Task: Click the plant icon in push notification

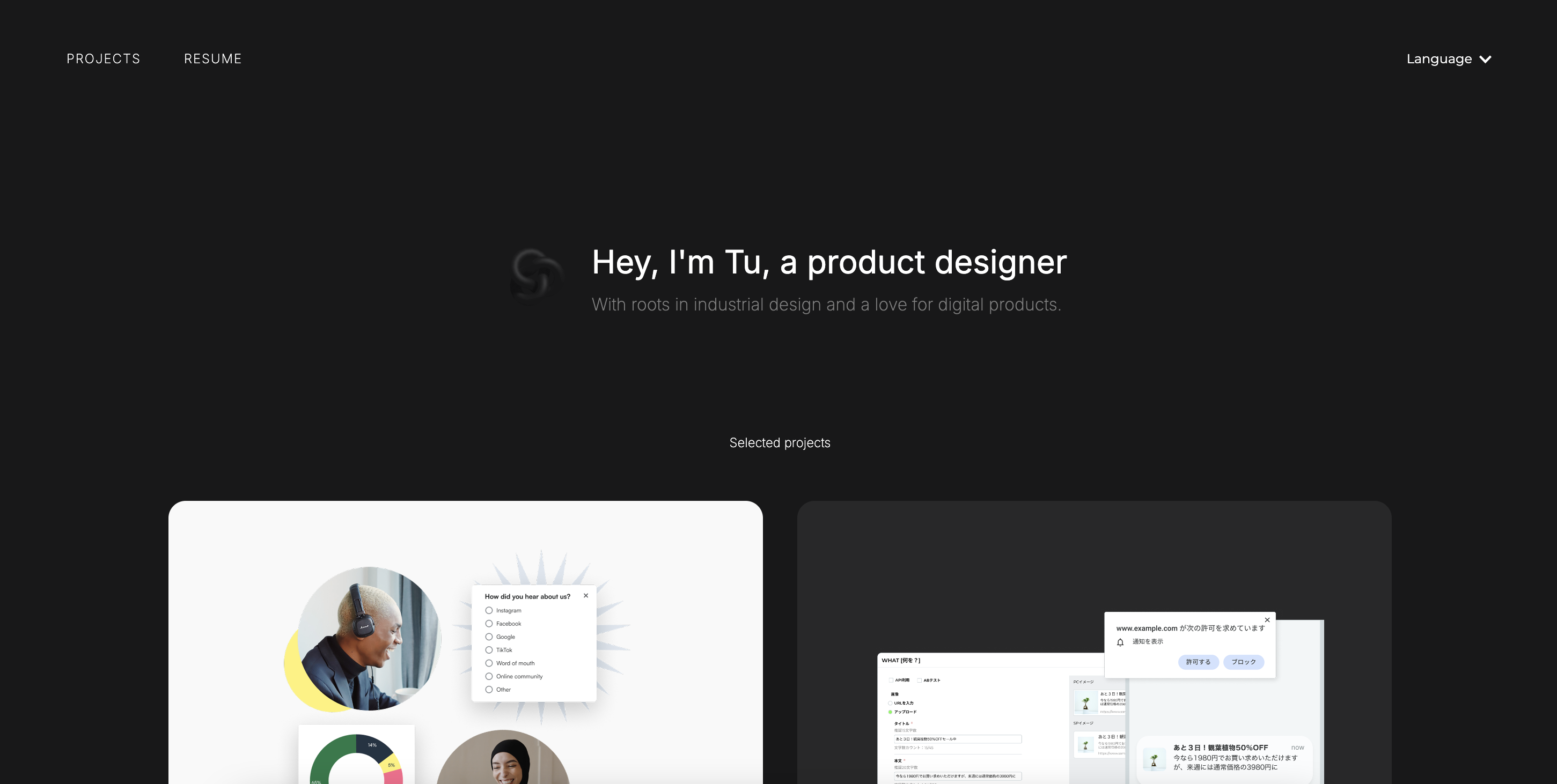Action: tap(1154, 759)
